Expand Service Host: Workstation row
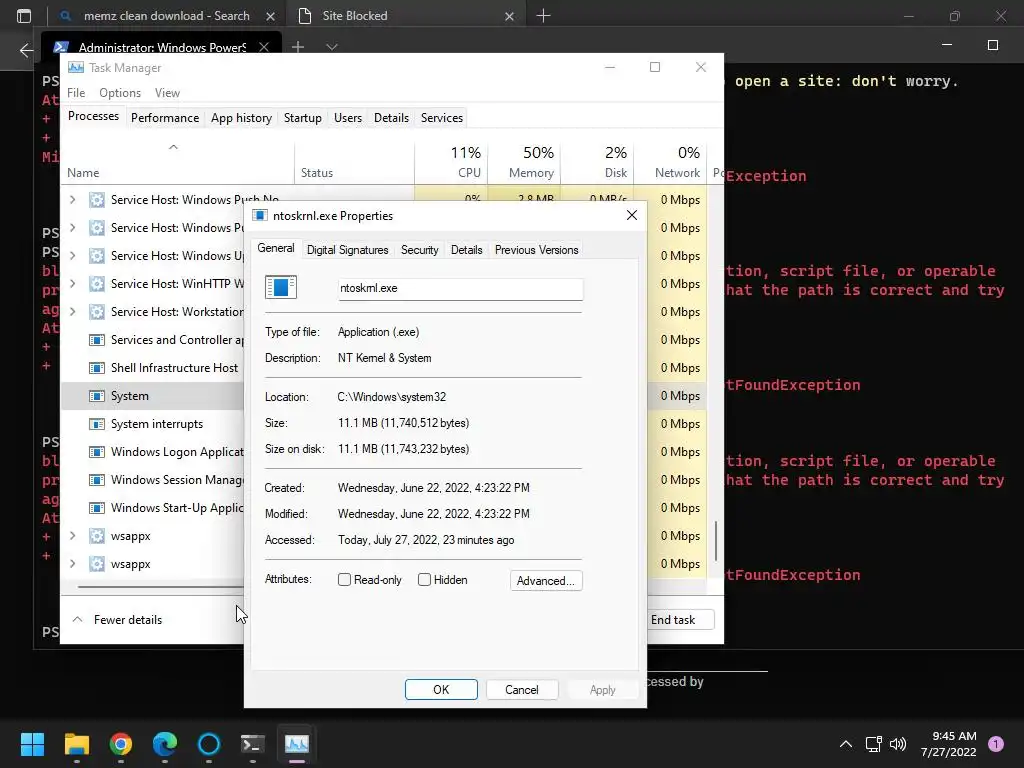 [x=72, y=312]
